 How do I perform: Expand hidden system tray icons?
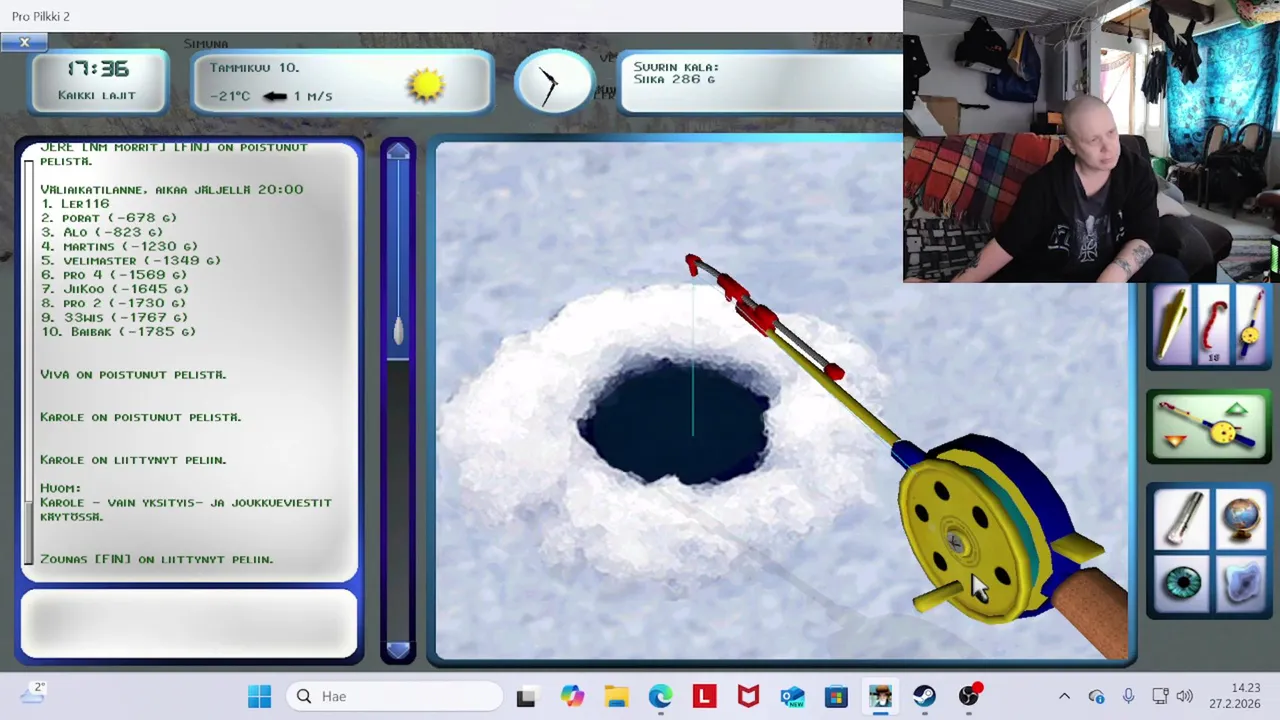click(x=1064, y=696)
